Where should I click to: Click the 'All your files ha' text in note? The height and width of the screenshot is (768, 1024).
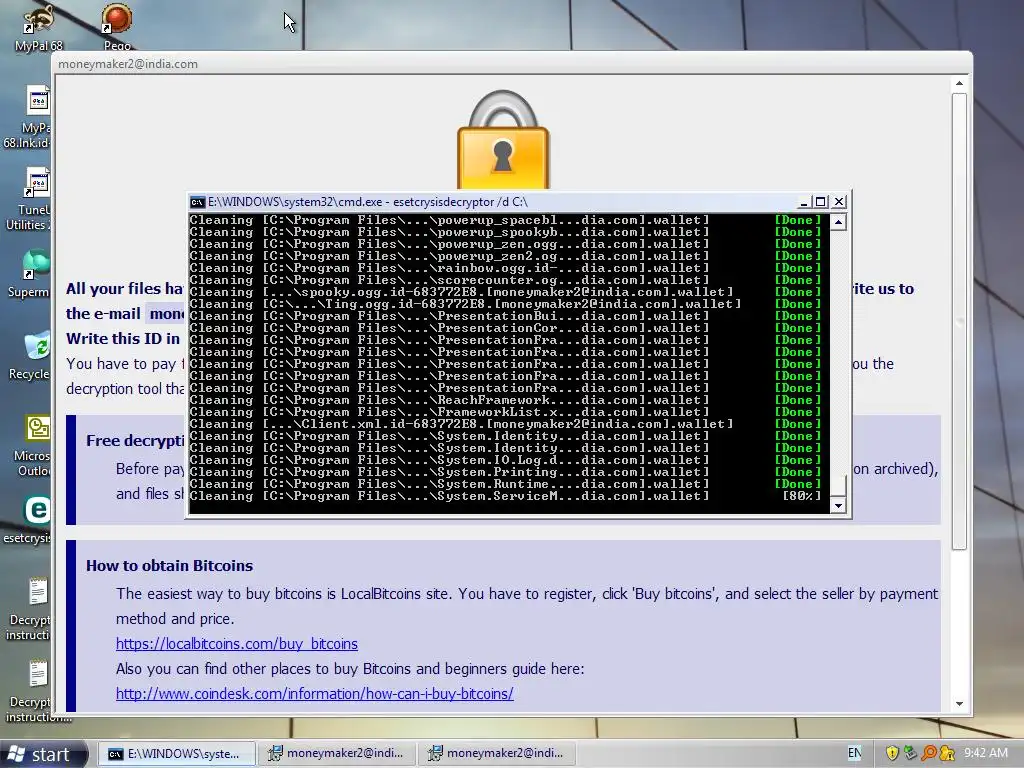click(125, 289)
